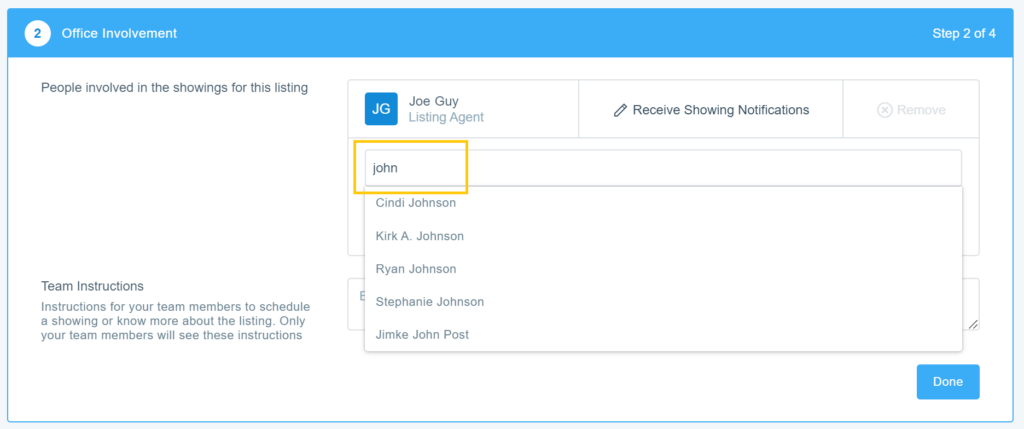Click the Receive Showing Notifications label

[x=720, y=110]
